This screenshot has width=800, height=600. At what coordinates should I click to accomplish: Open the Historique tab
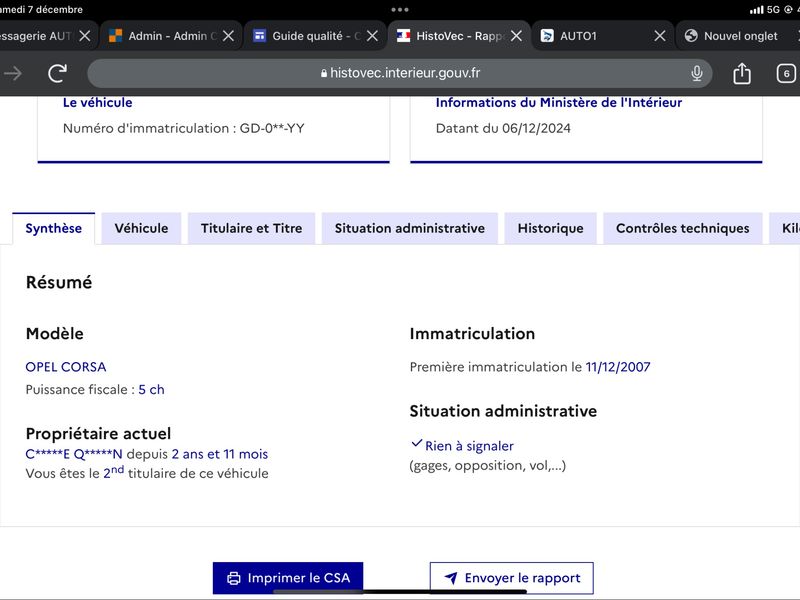click(x=551, y=228)
